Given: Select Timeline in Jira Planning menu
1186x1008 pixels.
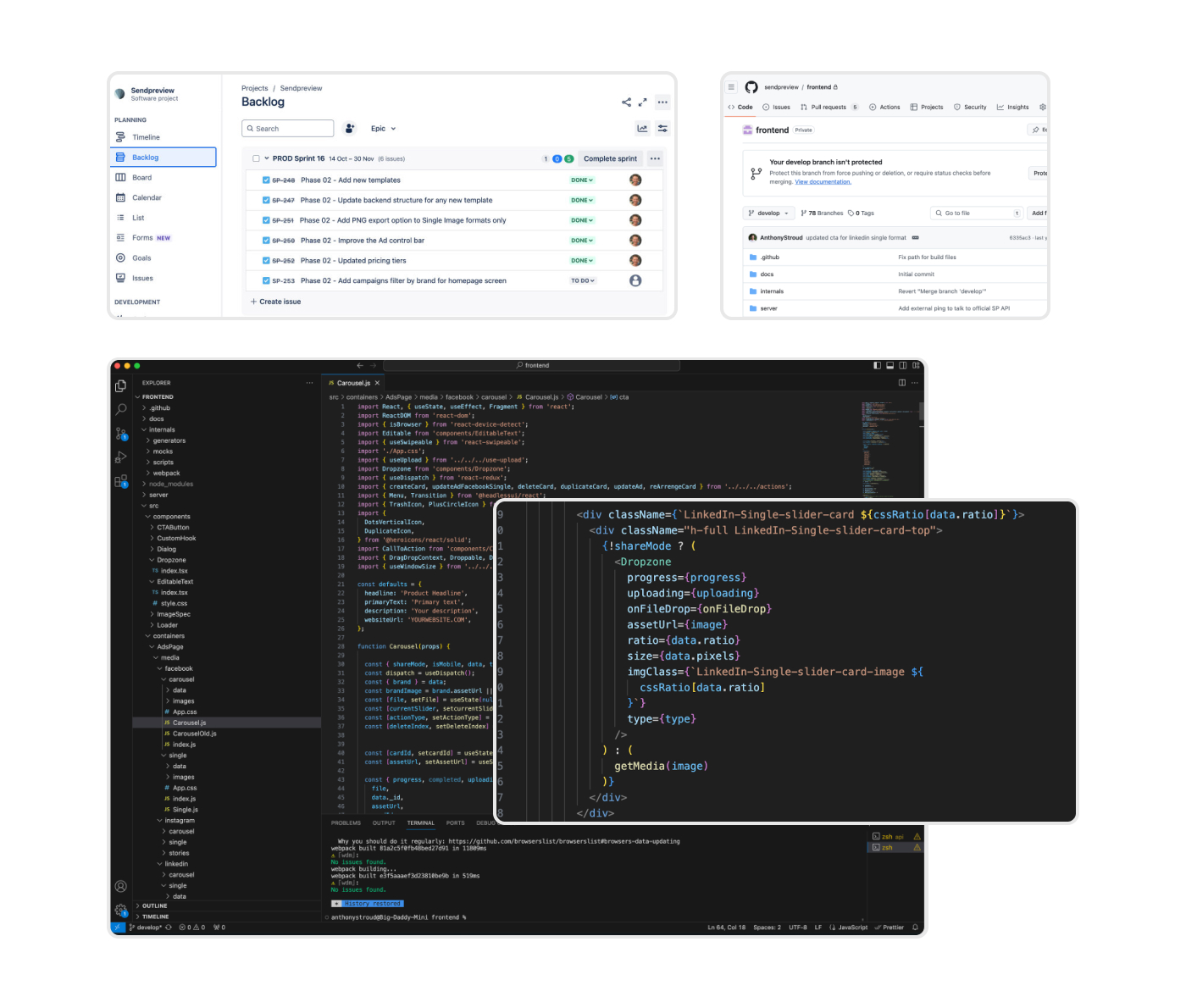Looking at the screenshot, I should 144,136.
